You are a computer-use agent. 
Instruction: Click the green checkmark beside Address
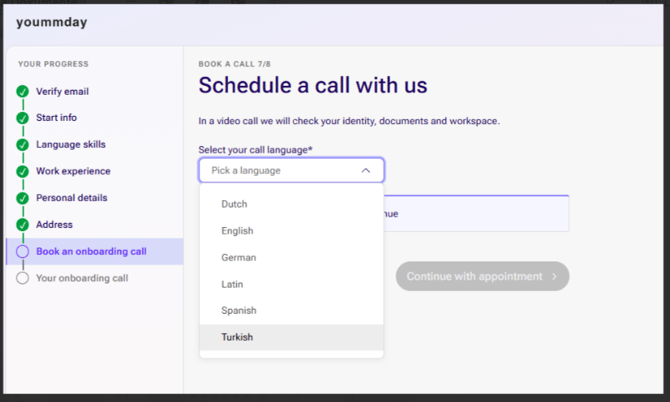point(22,225)
